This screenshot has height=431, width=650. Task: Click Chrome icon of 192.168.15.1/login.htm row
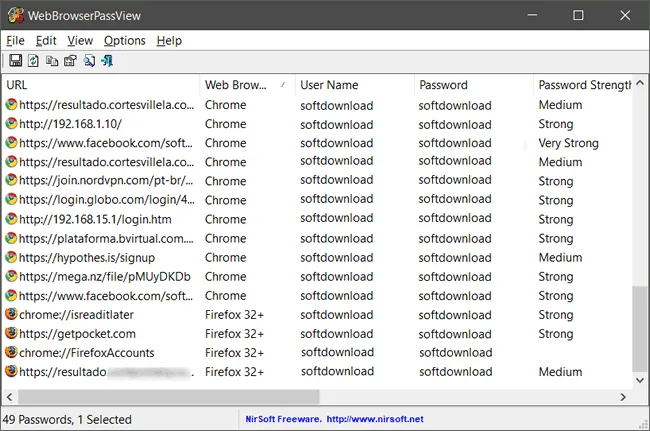click(11, 218)
